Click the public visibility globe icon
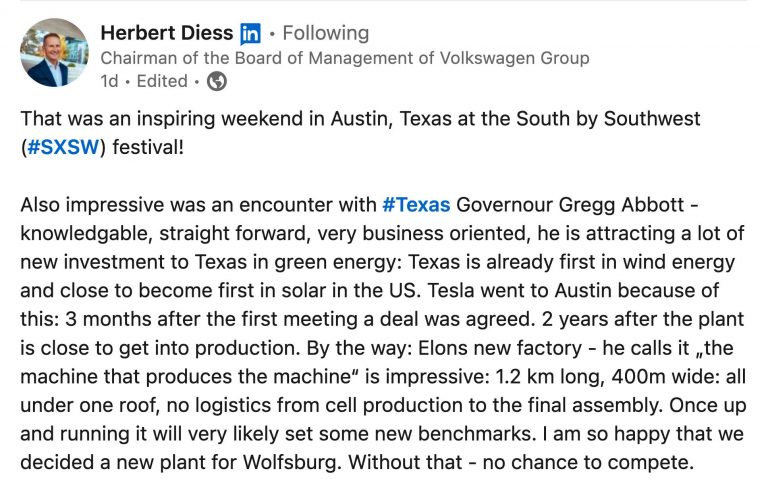The height and width of the screenshot is (479, 768). coord(216,81)
